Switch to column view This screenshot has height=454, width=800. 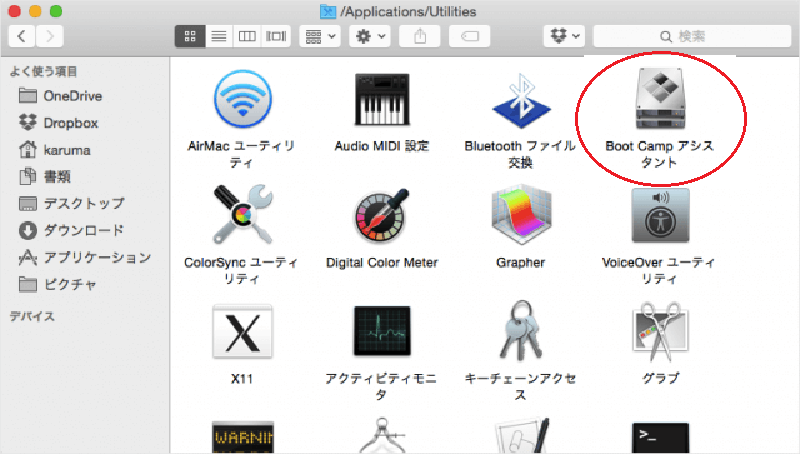[247, 36]
